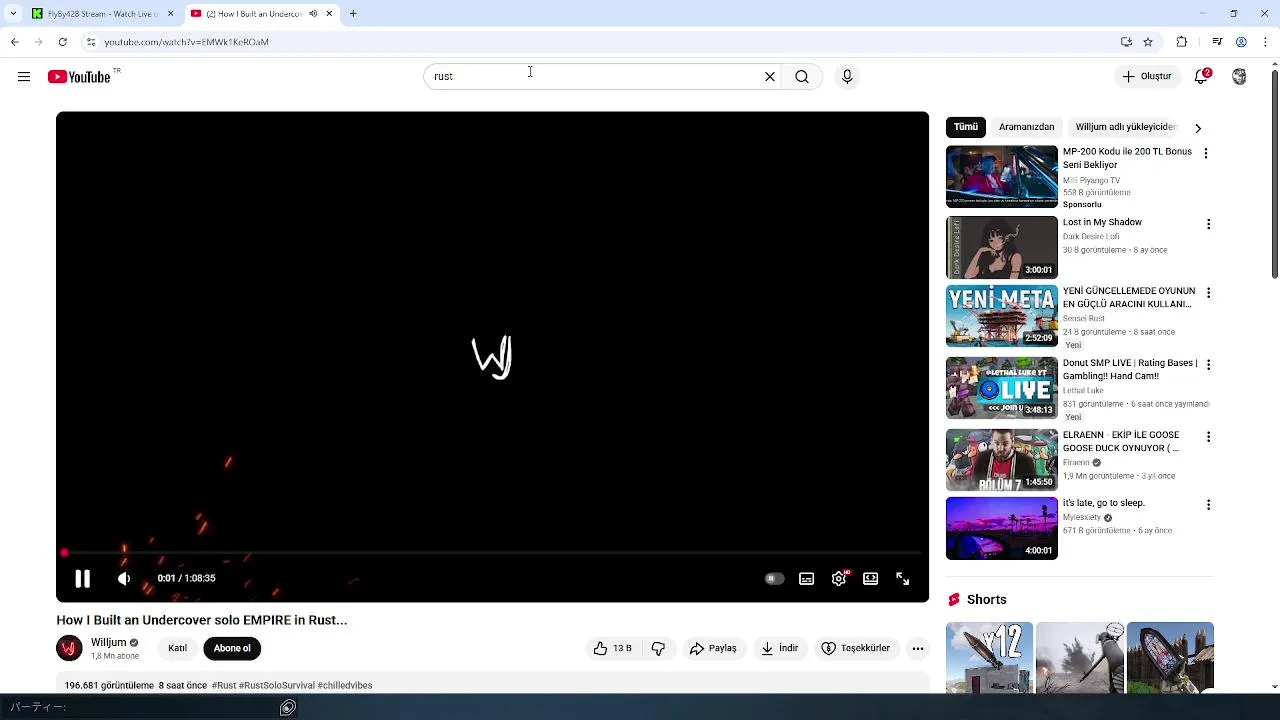Run search with magnifier button
The width and height of the screenshot is (1280, 720).
coord(802,77)
